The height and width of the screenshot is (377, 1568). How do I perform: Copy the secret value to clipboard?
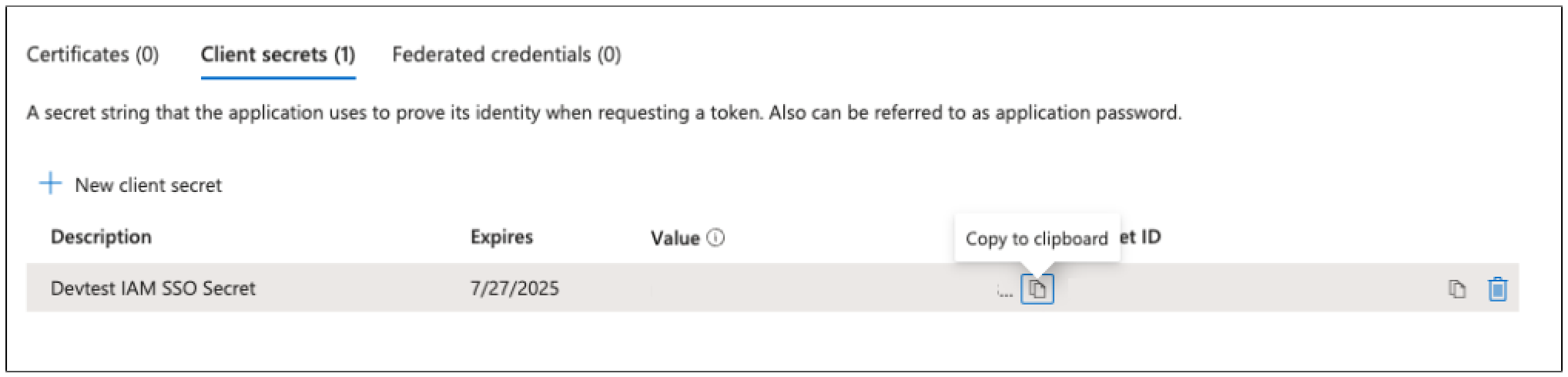click(x=1037, y=290)
